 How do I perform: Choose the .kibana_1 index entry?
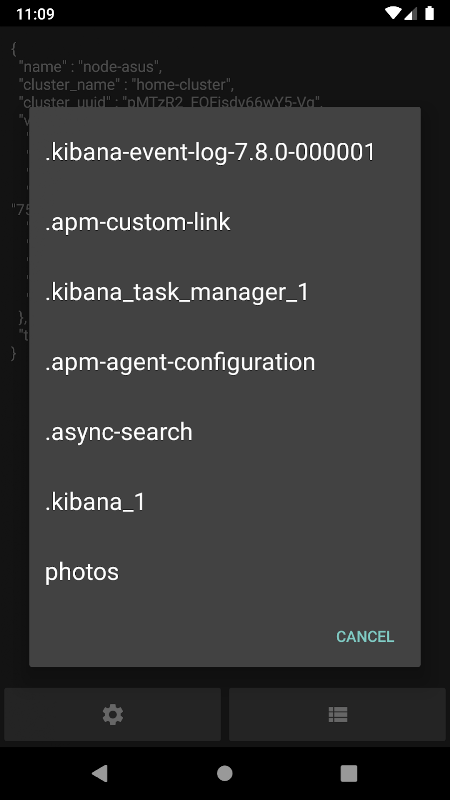[224, 502]
